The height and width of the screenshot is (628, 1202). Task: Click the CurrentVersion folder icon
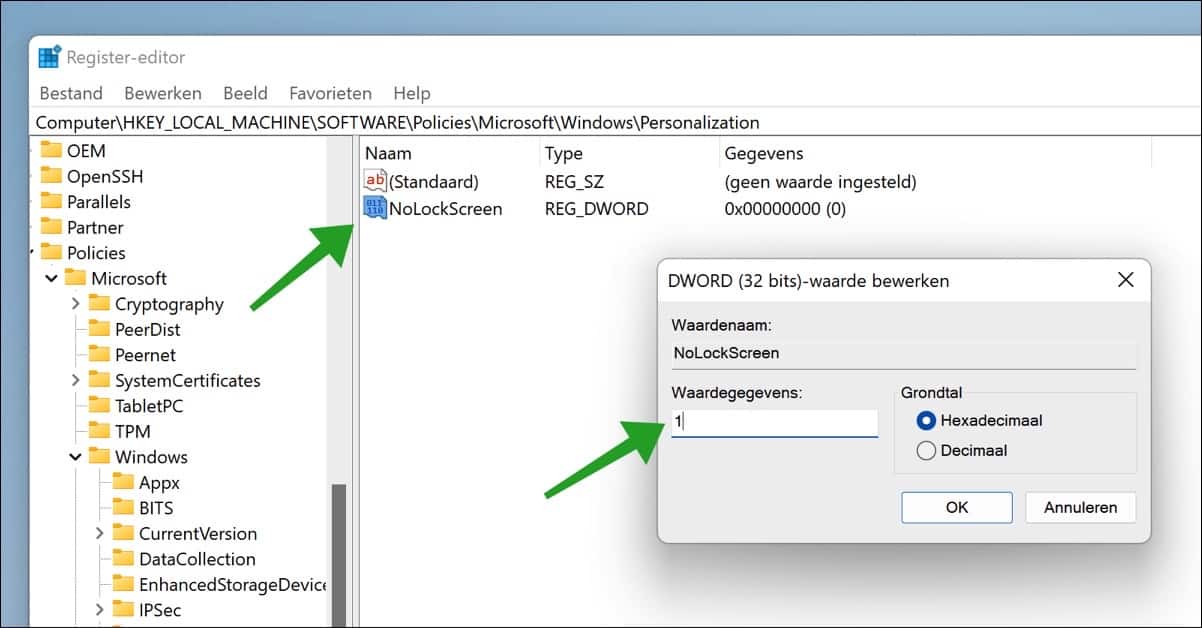click(x=123, y=533)
